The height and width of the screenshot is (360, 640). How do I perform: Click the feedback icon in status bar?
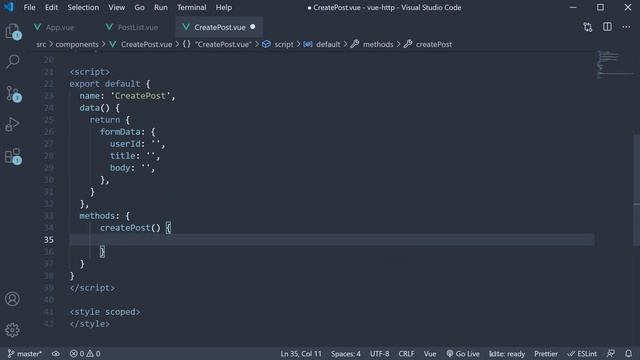(611, 353)
